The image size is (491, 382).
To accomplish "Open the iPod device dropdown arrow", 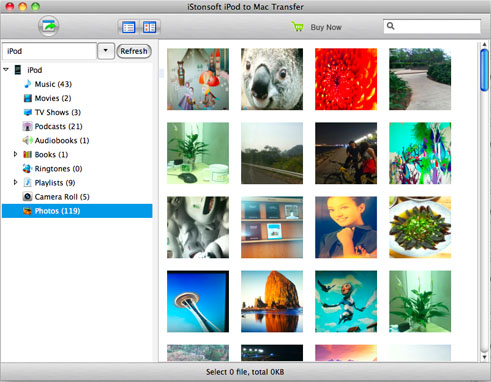I will pos(106,51).
